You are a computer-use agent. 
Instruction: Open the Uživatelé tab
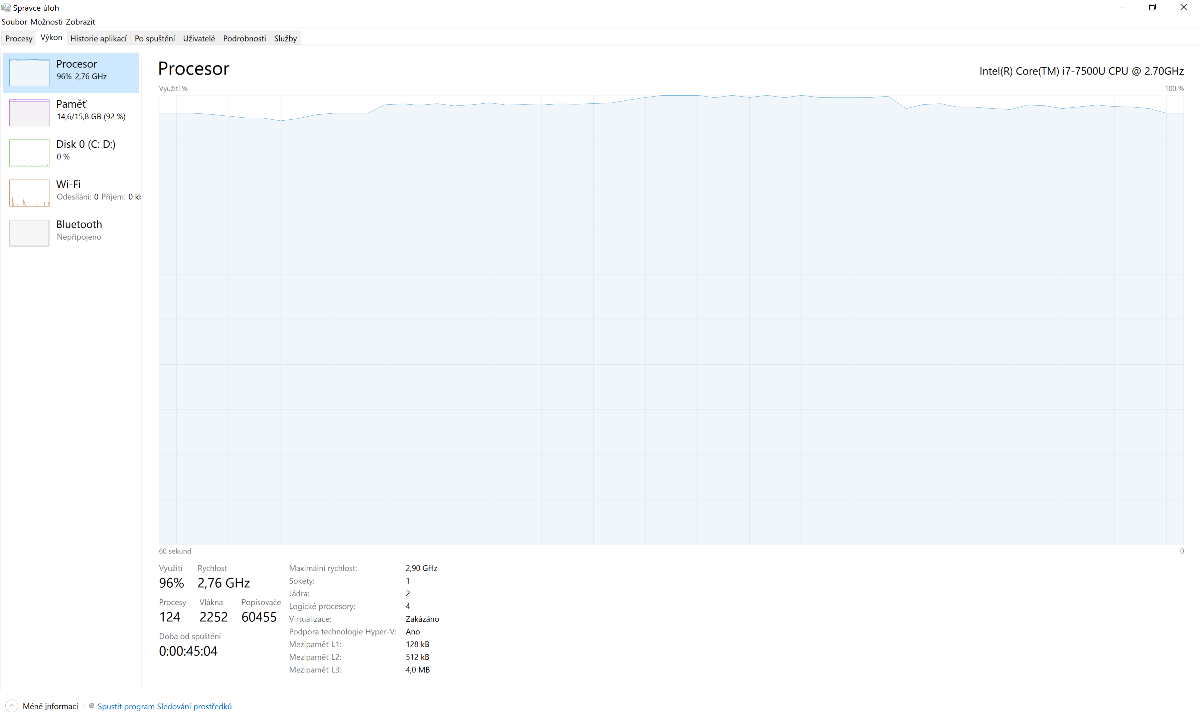199,38
